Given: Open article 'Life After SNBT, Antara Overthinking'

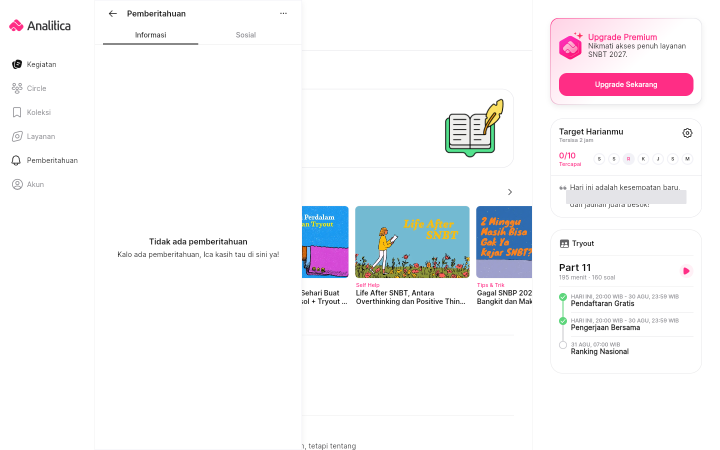Looking at the screenshot, I should click(x=411, y=297).
